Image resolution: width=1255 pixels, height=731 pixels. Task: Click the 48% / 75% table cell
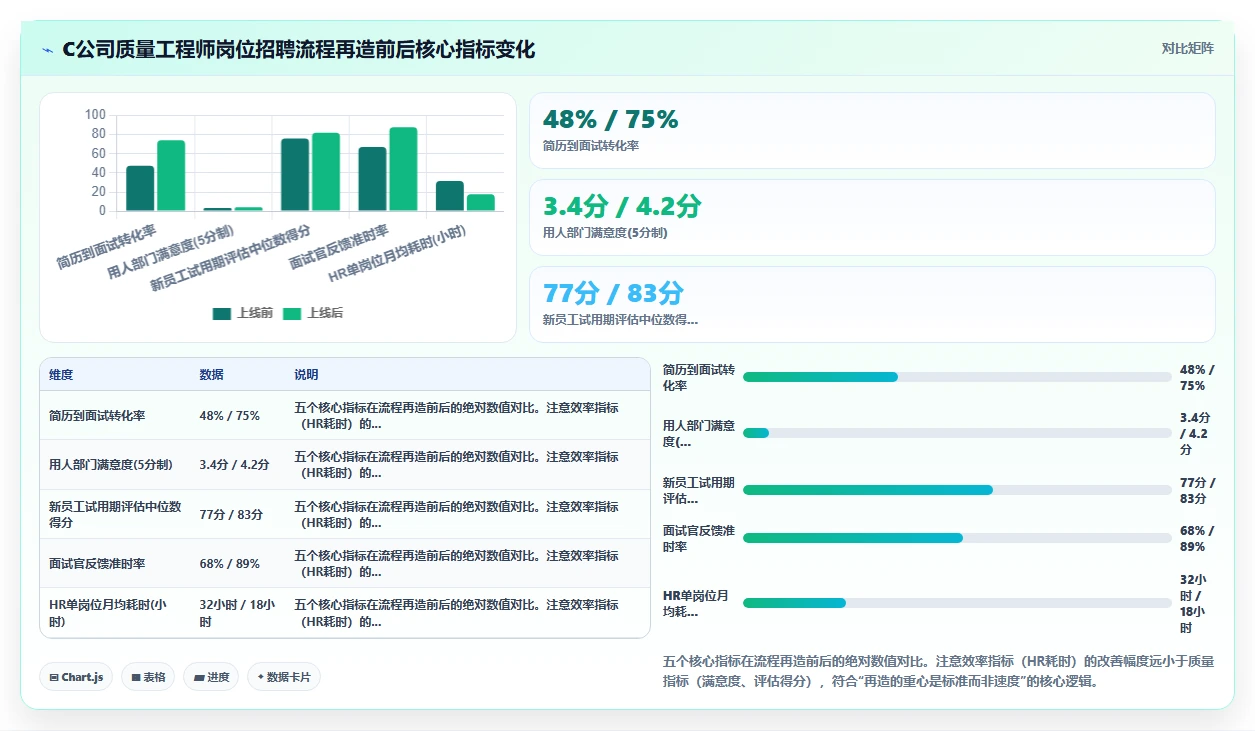(x=230, y=416)
